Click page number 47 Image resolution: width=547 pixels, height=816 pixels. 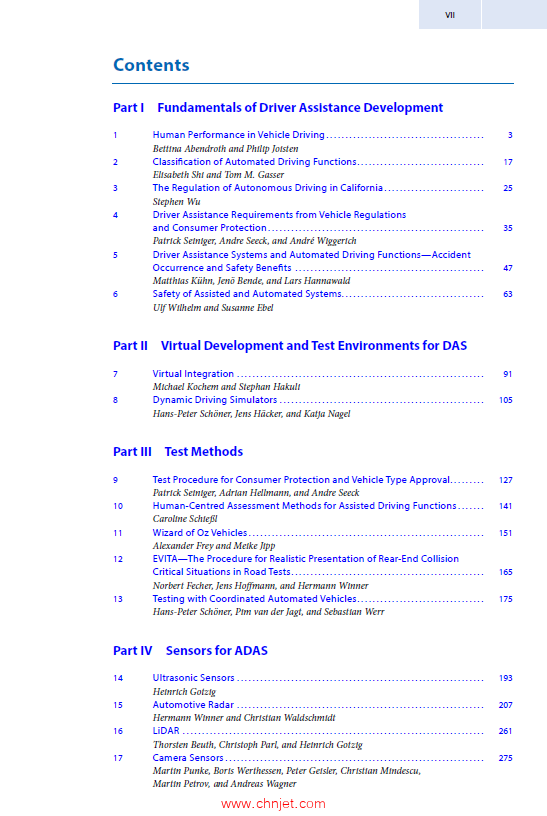[508, 269]
